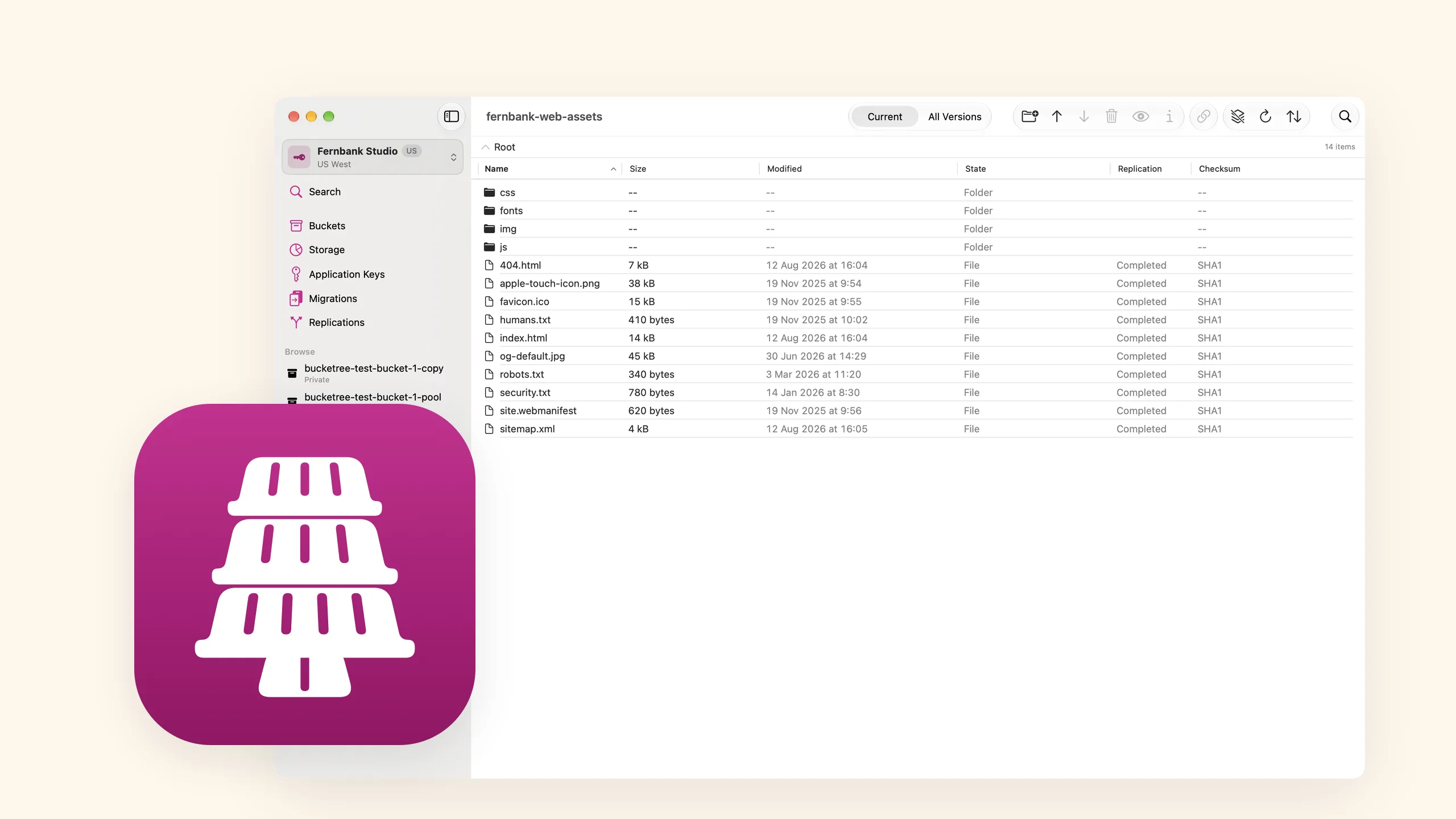
Task: Click the file icon beside index.html
Action: [x=489, y=338]
